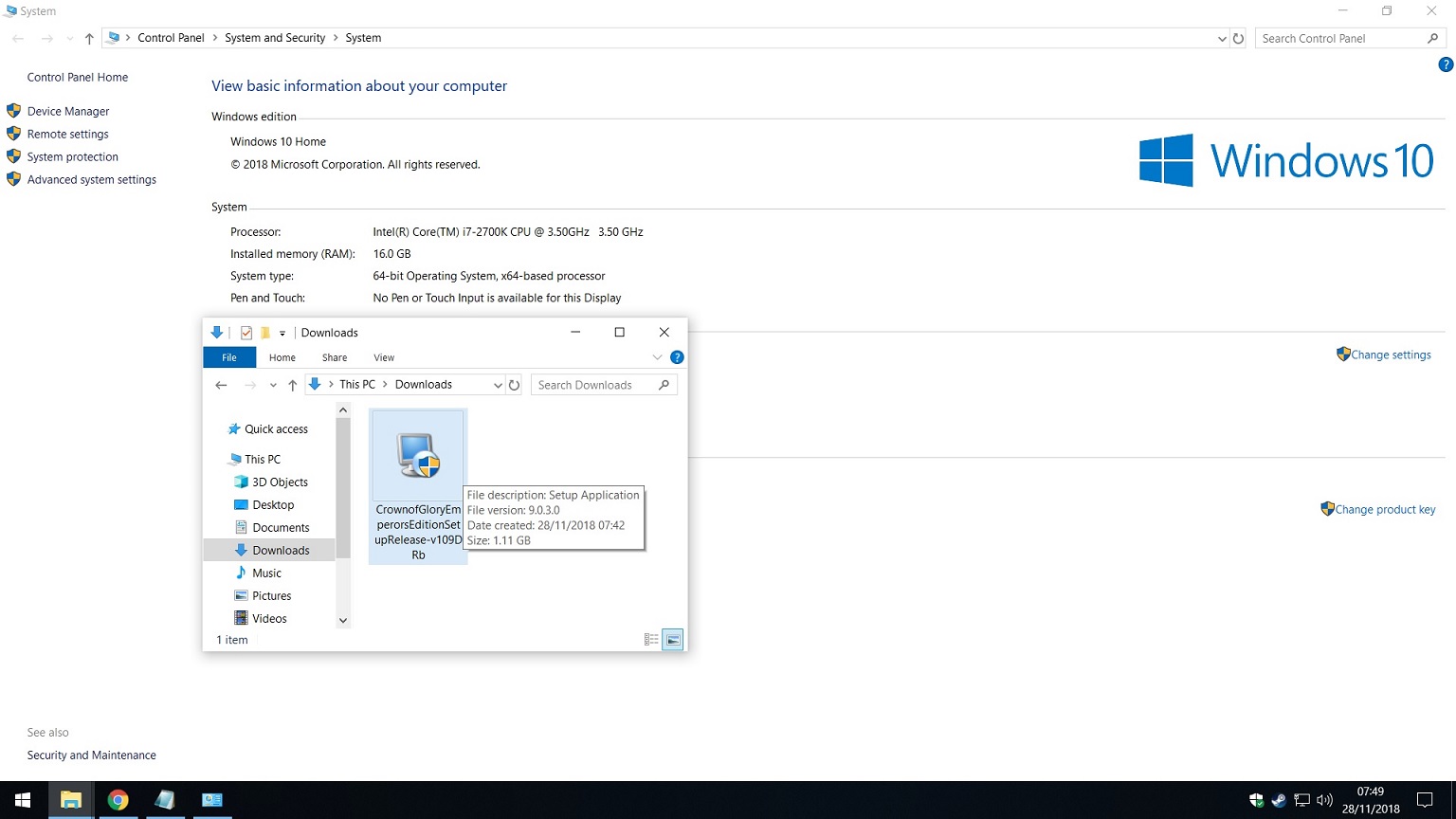The width and height of the screenshot is (1456, 819).
Task: Open the Action Center notifications icon
Action: (1425, 800)
